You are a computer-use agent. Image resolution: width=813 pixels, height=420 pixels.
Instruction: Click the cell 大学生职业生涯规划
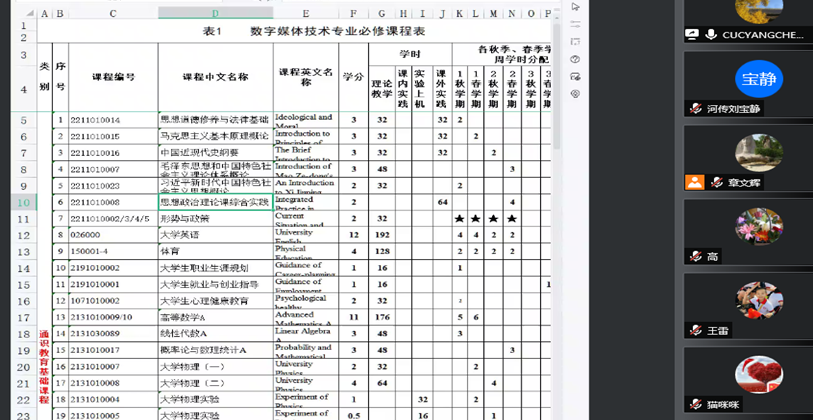point(215,268)
